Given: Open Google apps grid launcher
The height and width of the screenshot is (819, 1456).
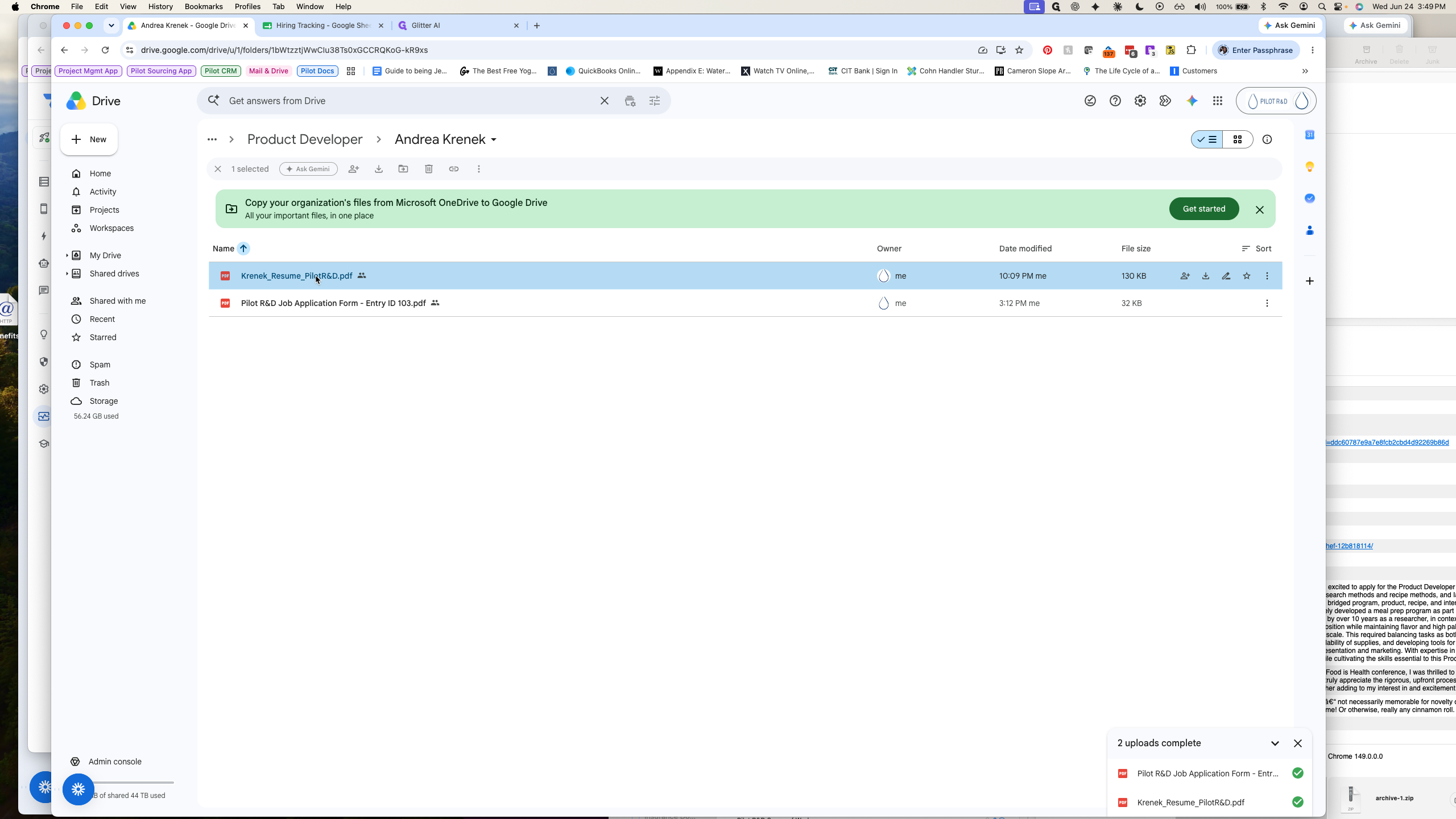Looking at the screenshot, I should (1218, 101).
